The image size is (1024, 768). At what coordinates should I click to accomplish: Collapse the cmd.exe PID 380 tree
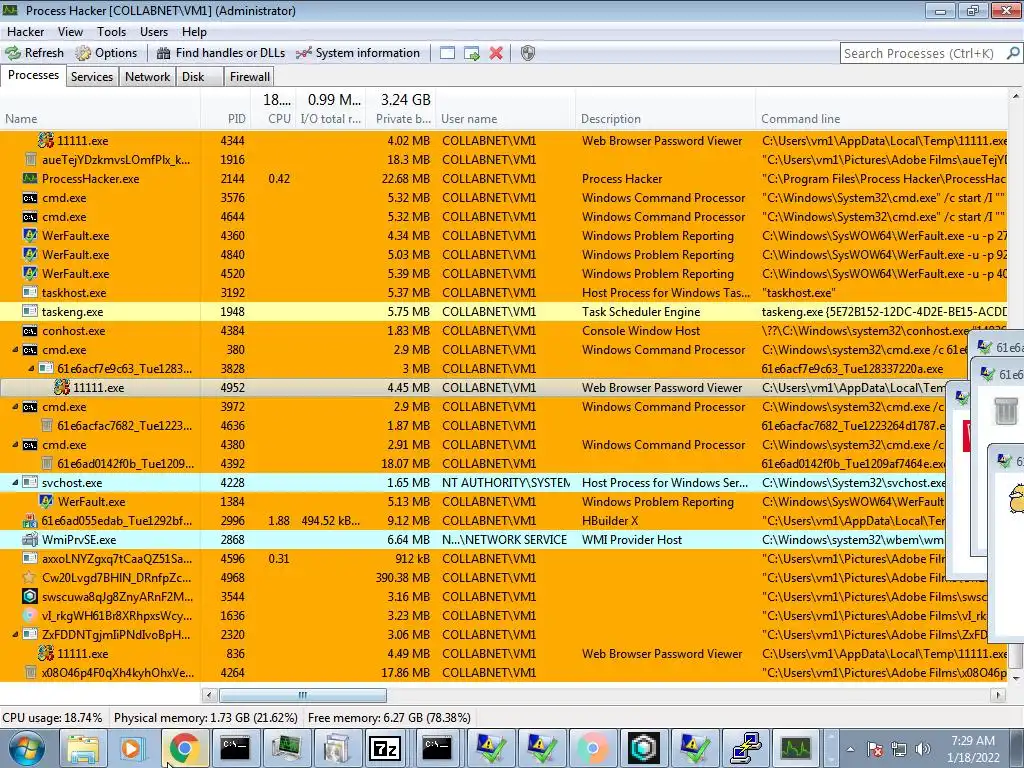pos(15,349)
